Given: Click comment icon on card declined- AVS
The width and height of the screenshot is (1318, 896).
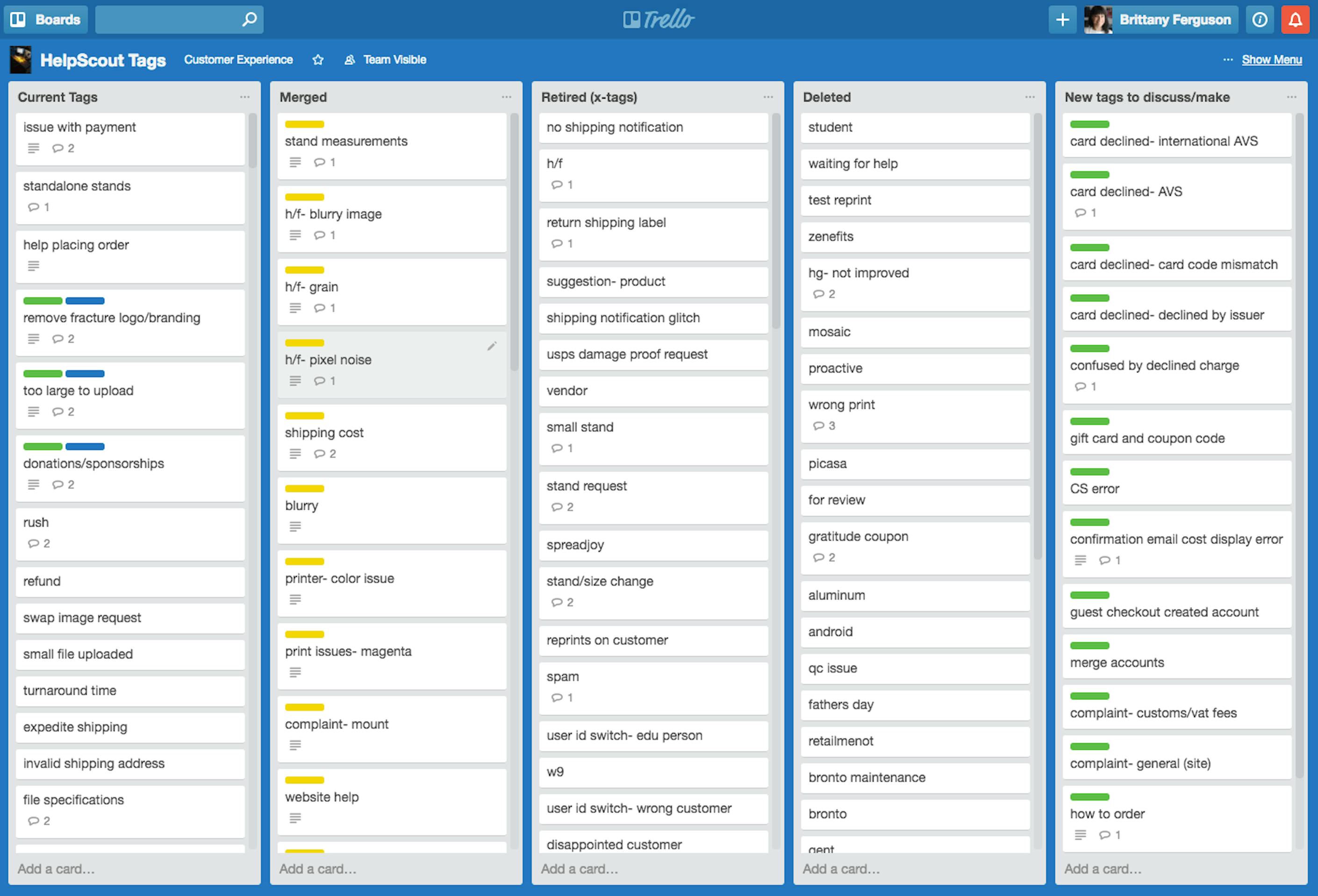Looking at the screenshot, I should tap(1081, 213).
